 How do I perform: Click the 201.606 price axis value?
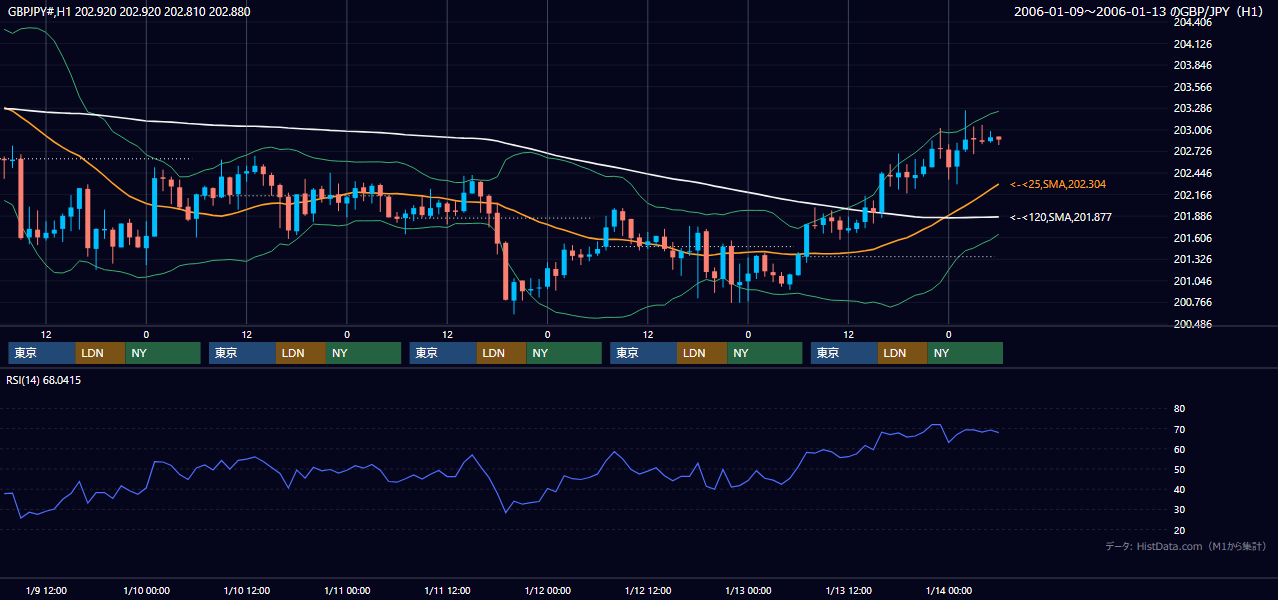[x=1192, y=238]
